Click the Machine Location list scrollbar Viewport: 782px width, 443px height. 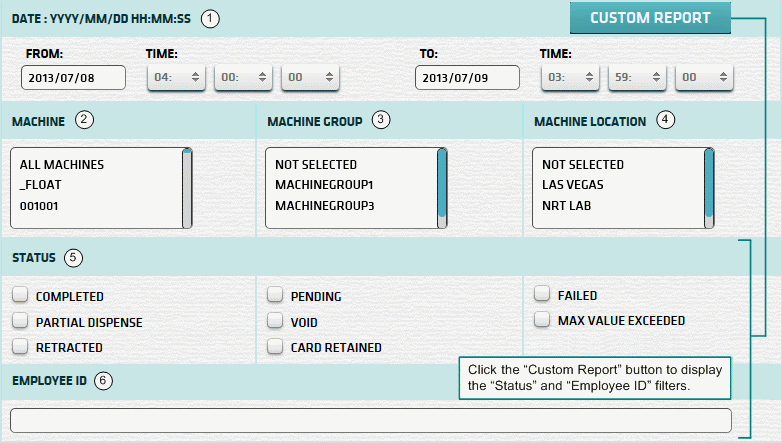709,188
